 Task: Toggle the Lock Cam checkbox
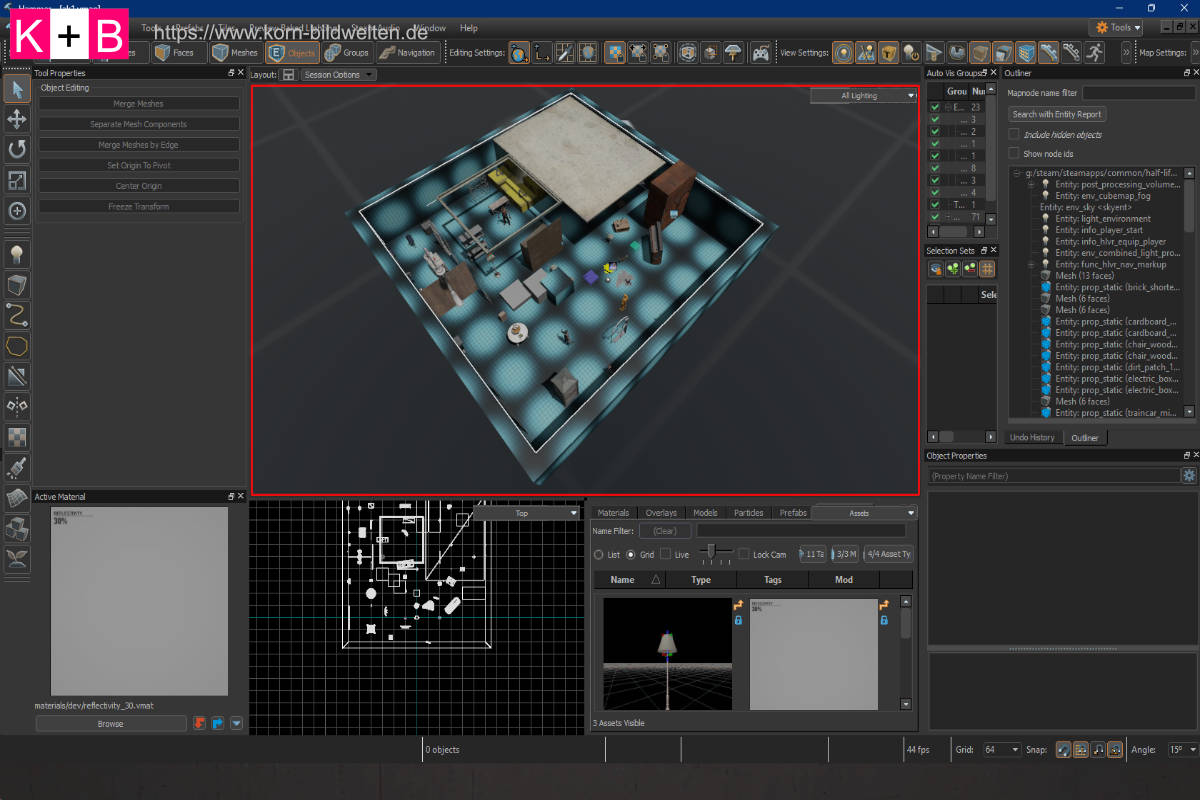[743, 554]
